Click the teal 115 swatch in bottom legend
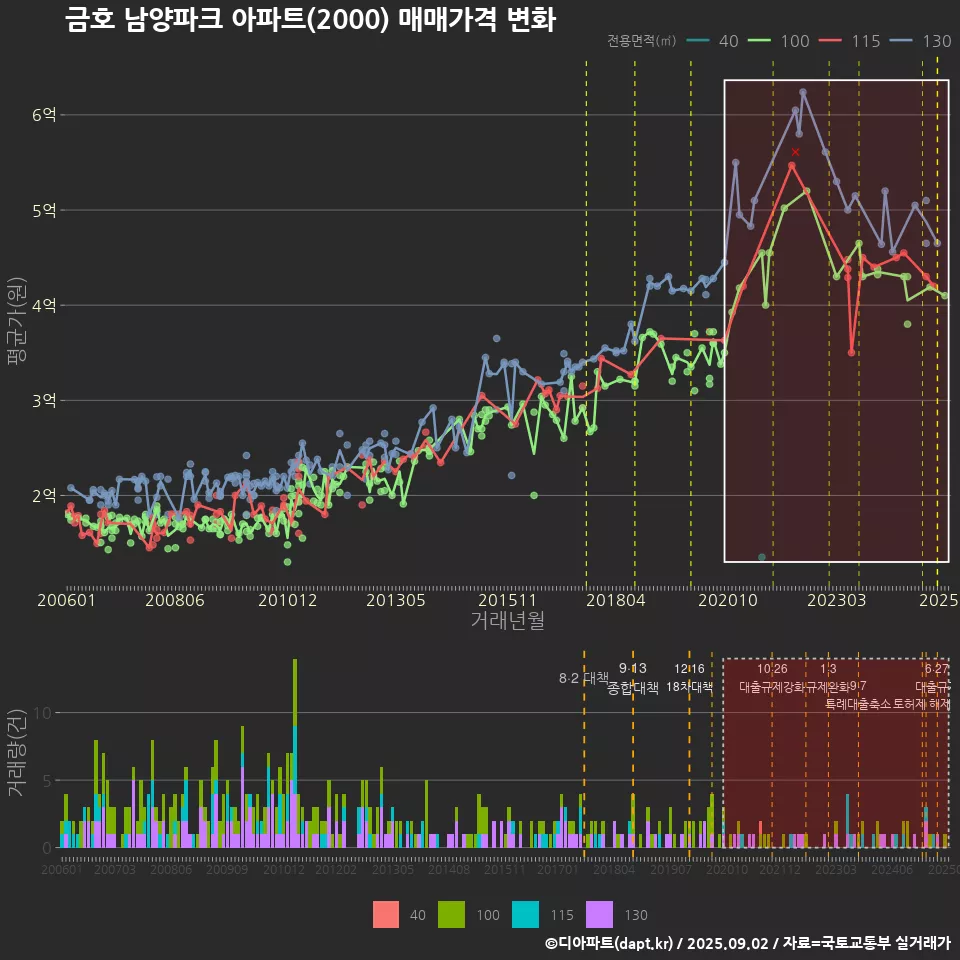This screenshot has width=960, height=960. tap(525, 915)
